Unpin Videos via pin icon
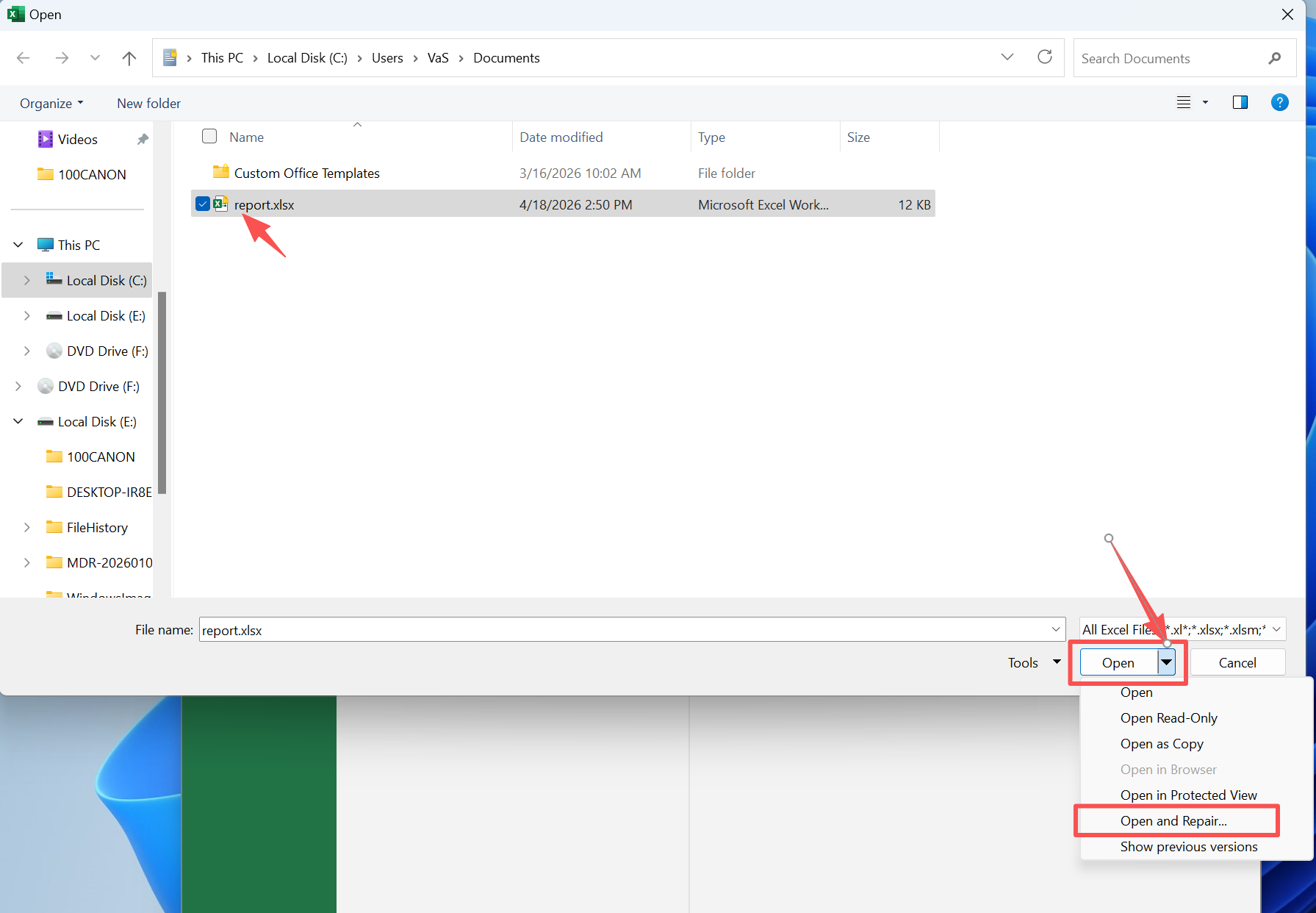Viewport: 1316px width, 913px height. coord(143,139)
